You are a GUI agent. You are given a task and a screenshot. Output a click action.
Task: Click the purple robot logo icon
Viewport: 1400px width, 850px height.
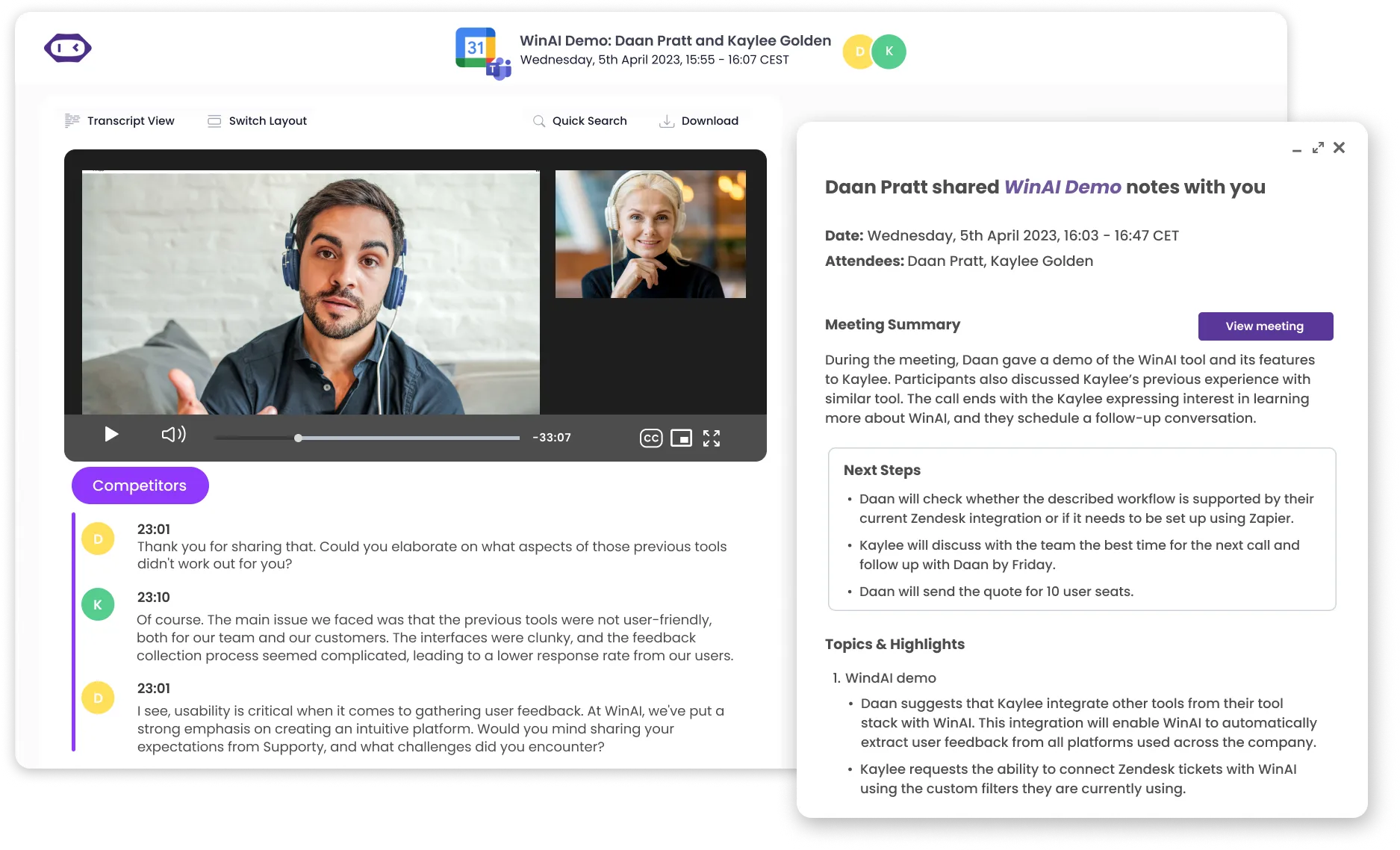(x=68, y=48)
